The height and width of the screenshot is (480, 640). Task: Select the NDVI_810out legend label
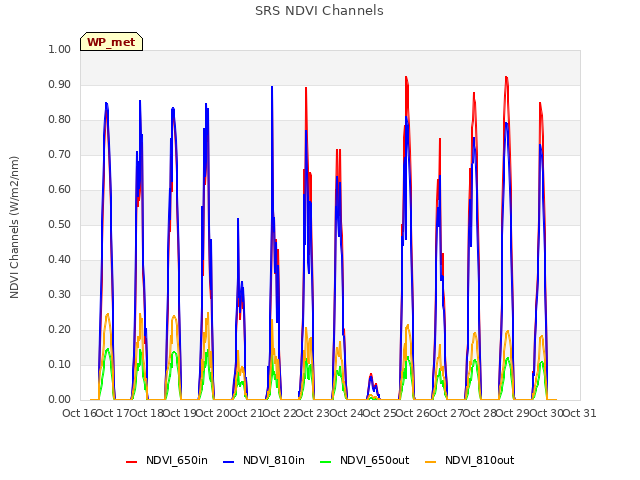pyautogui.click(x=480, y=460)
